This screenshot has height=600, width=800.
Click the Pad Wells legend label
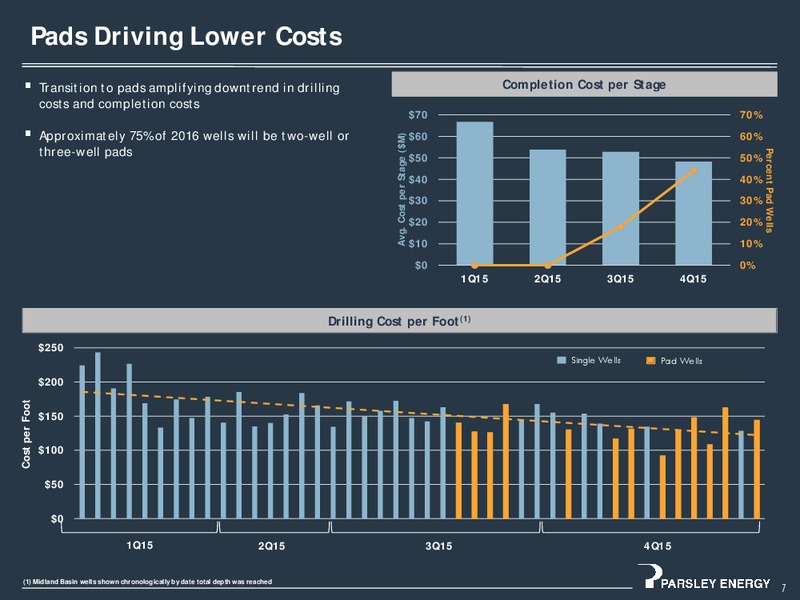pyautogui.click(x=681, y=361)
